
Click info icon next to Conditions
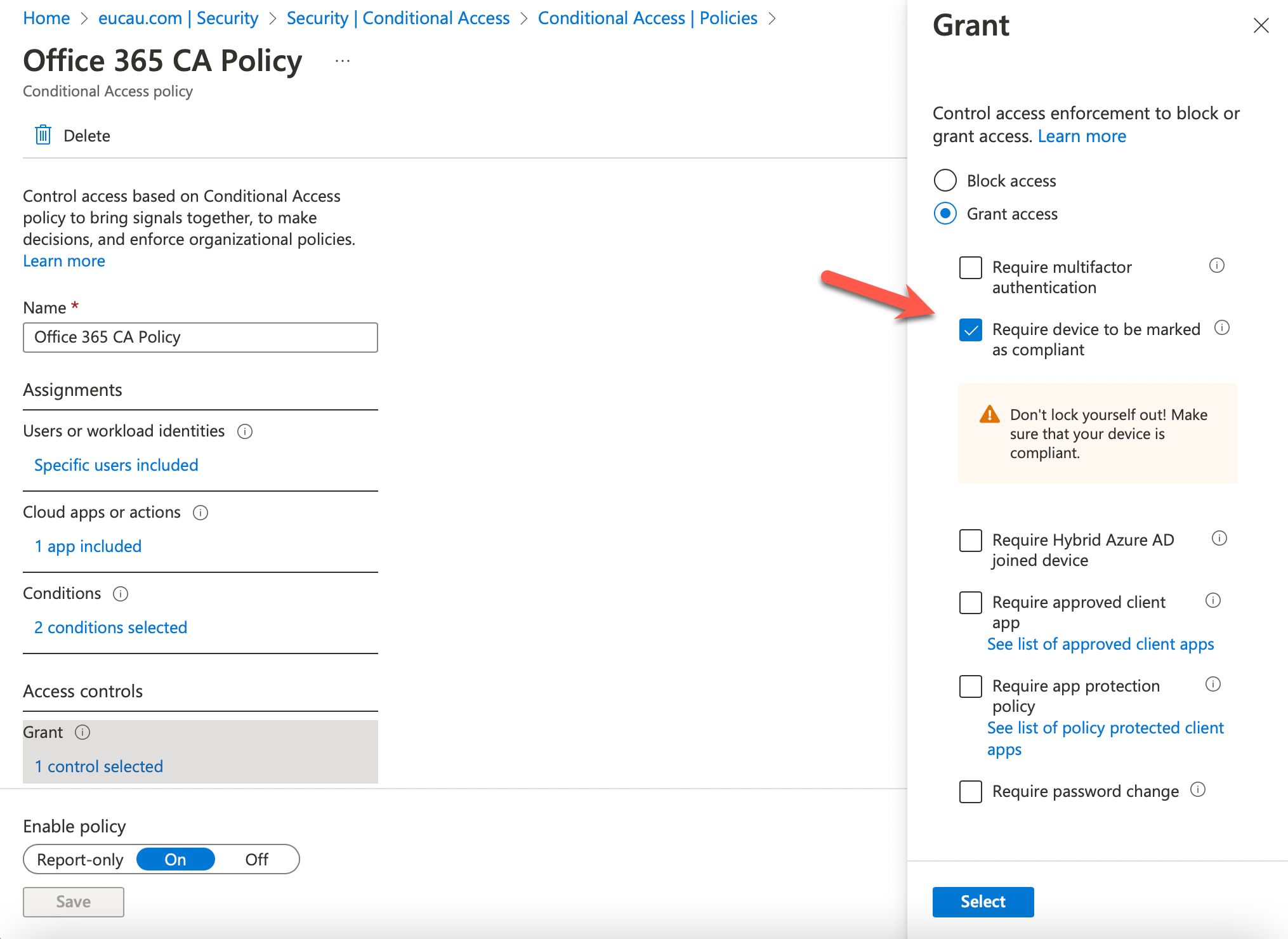click(x=121, y=594)
